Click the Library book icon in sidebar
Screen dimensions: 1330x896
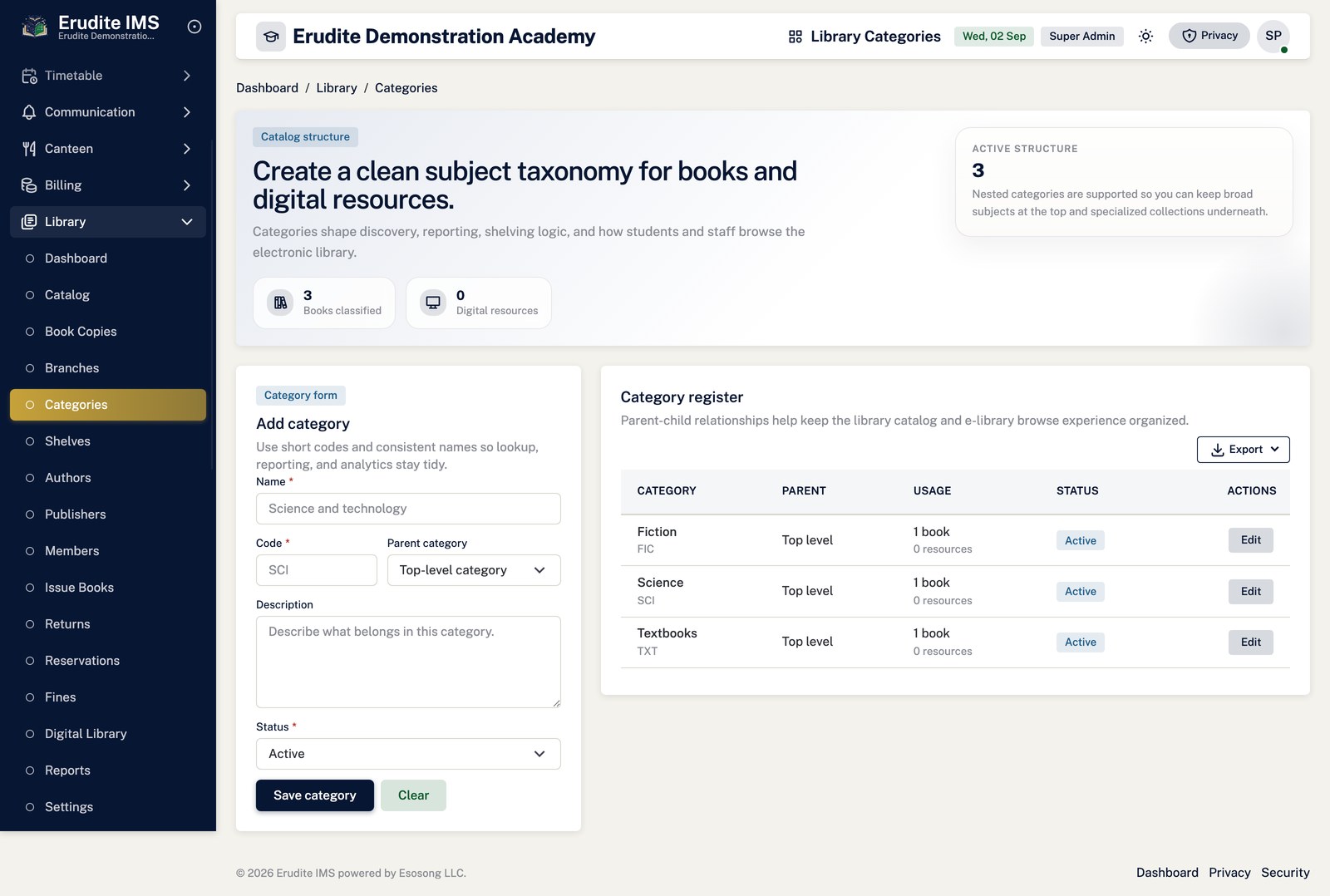click(x=29, y=222)
